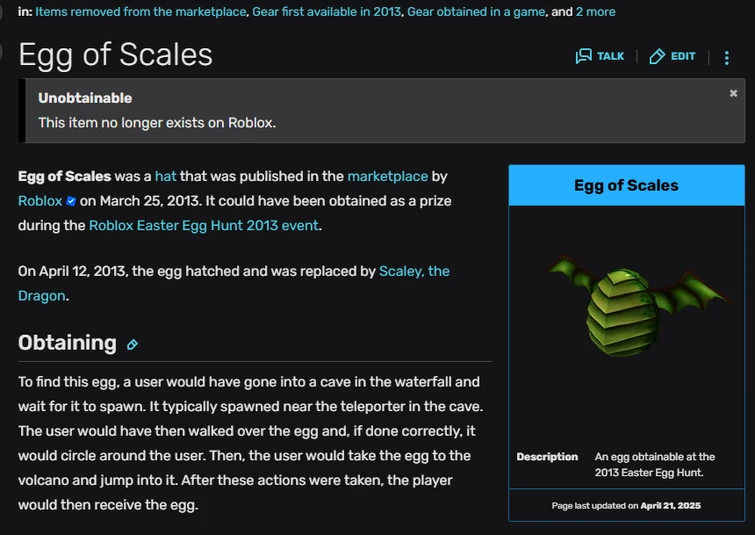This screenshot has height=535, width=755.
Task: Follow the hat link
Action: click(x=165, y=176)
